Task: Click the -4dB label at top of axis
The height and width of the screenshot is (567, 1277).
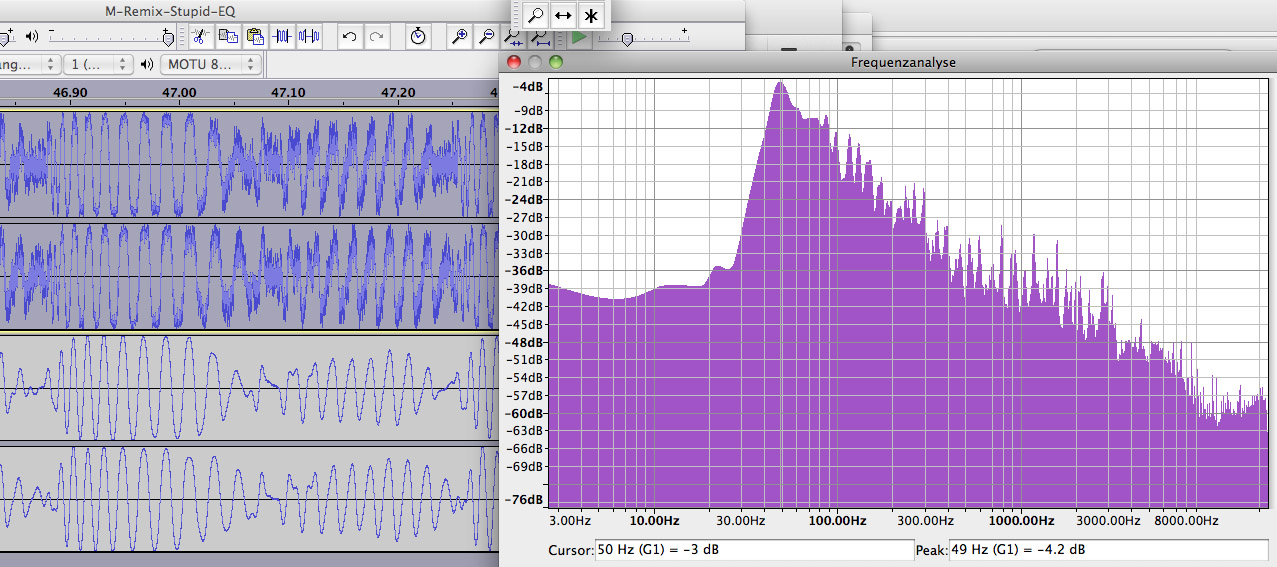Action: [x=529, y=86]
